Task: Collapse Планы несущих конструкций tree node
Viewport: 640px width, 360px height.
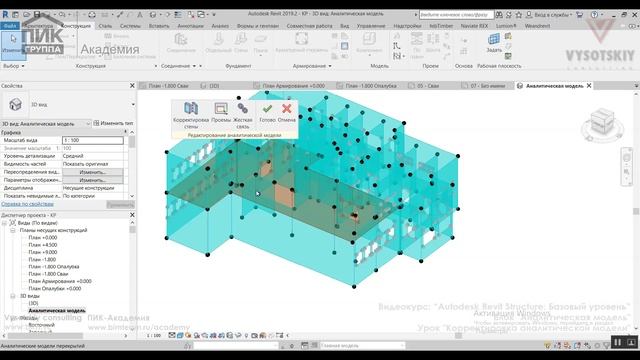Action: [13, 230]
